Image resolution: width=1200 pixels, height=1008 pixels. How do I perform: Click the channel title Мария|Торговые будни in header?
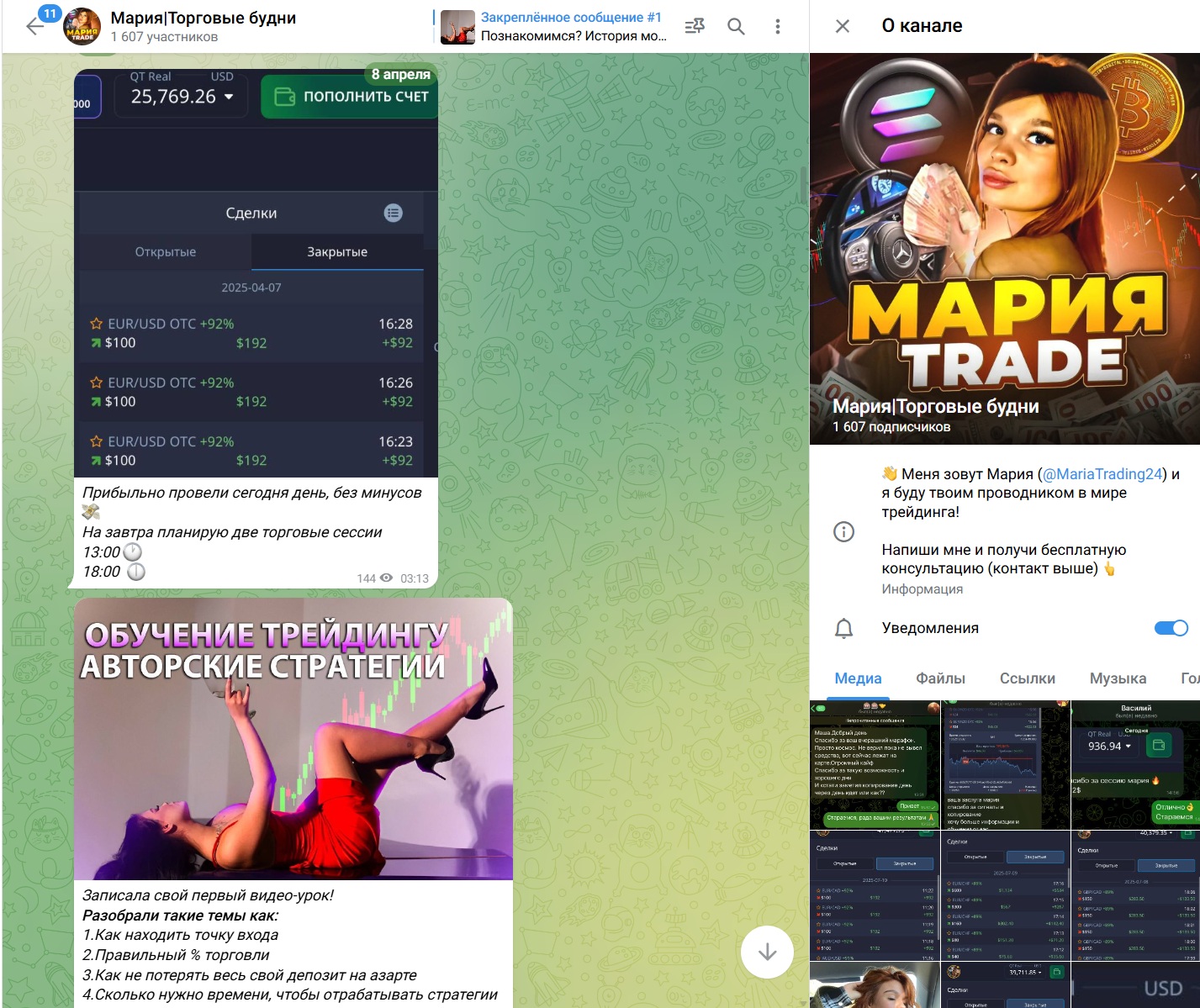coord(204,18)
